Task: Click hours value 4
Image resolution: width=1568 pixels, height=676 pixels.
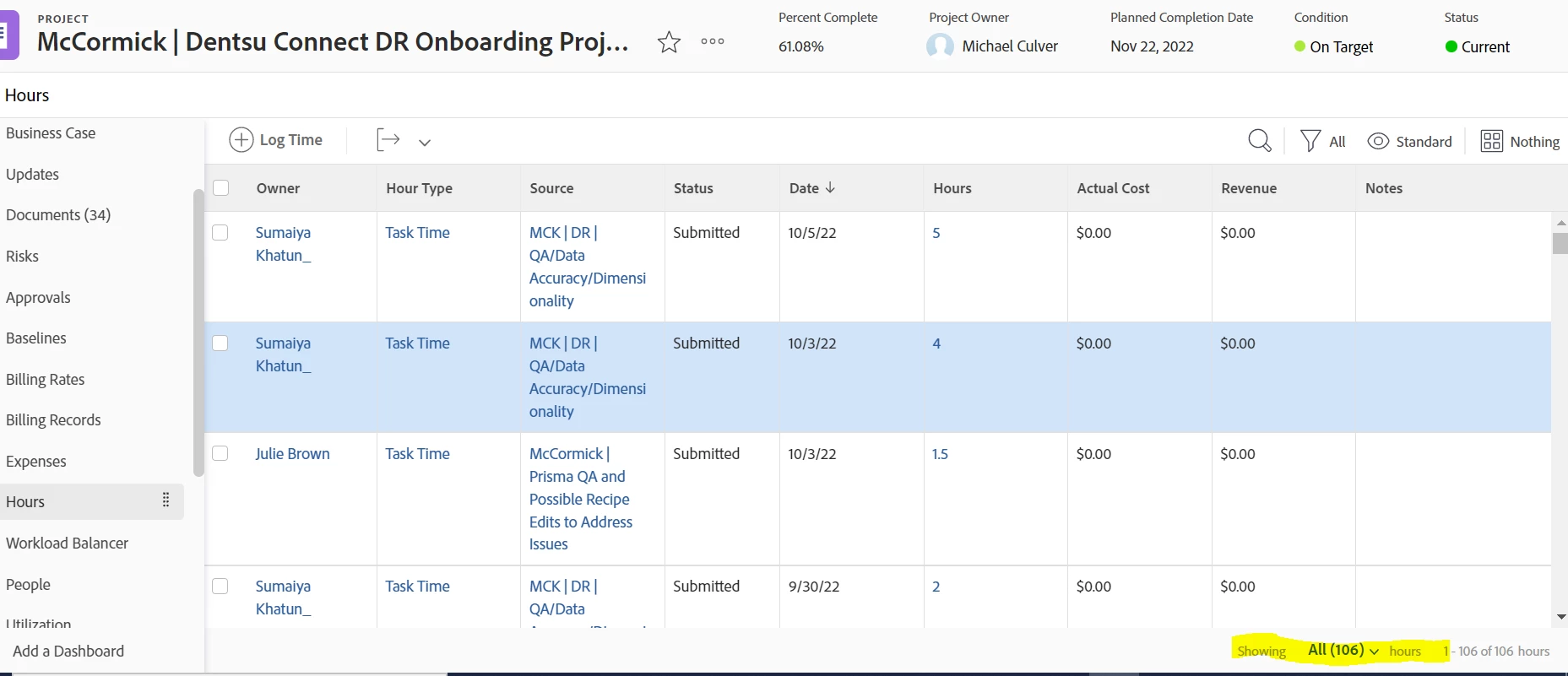Action: pyautogui.click(x=936, y=343)
